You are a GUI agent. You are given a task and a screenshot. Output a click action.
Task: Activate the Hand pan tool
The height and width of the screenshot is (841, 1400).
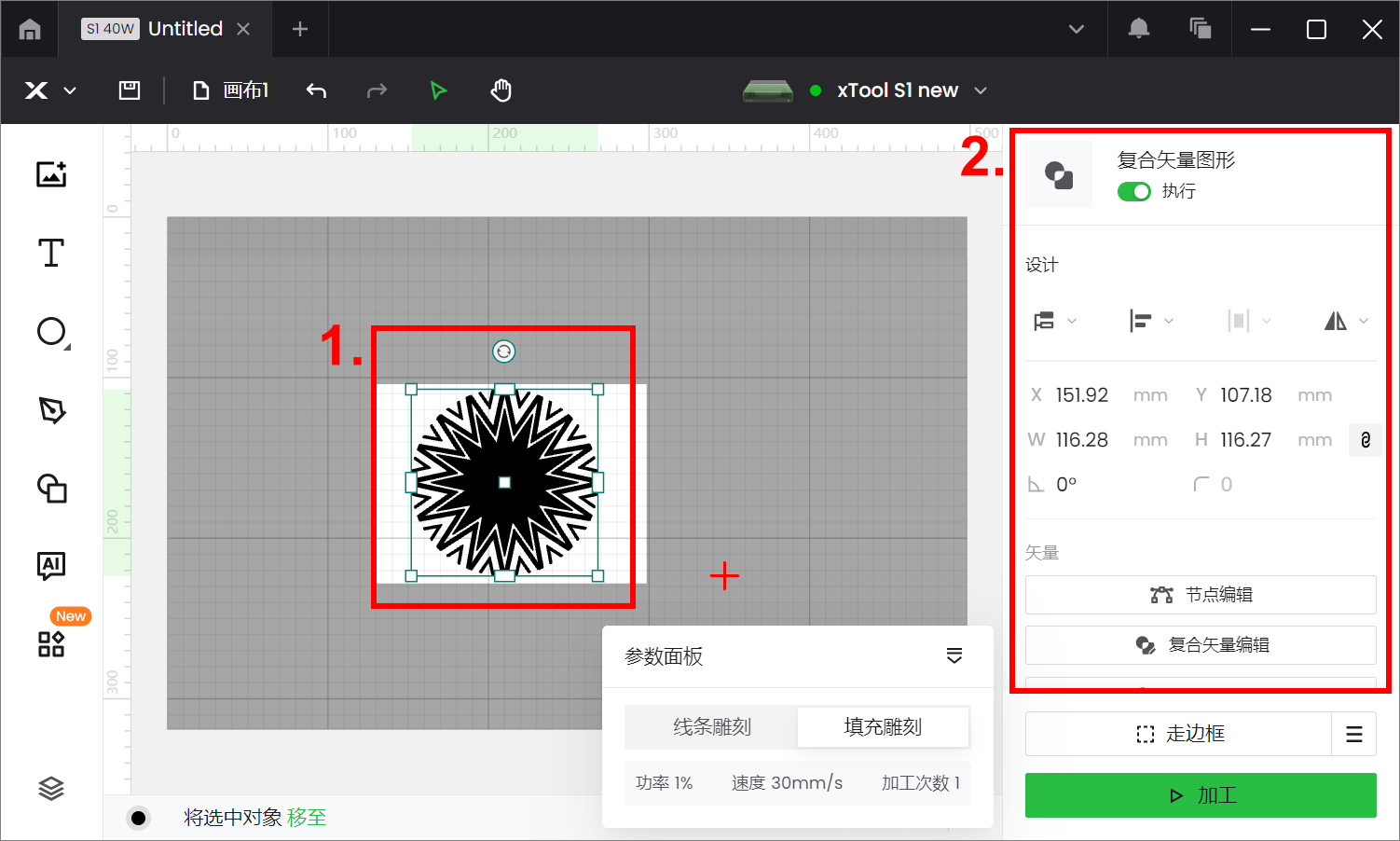pos(501,90)
